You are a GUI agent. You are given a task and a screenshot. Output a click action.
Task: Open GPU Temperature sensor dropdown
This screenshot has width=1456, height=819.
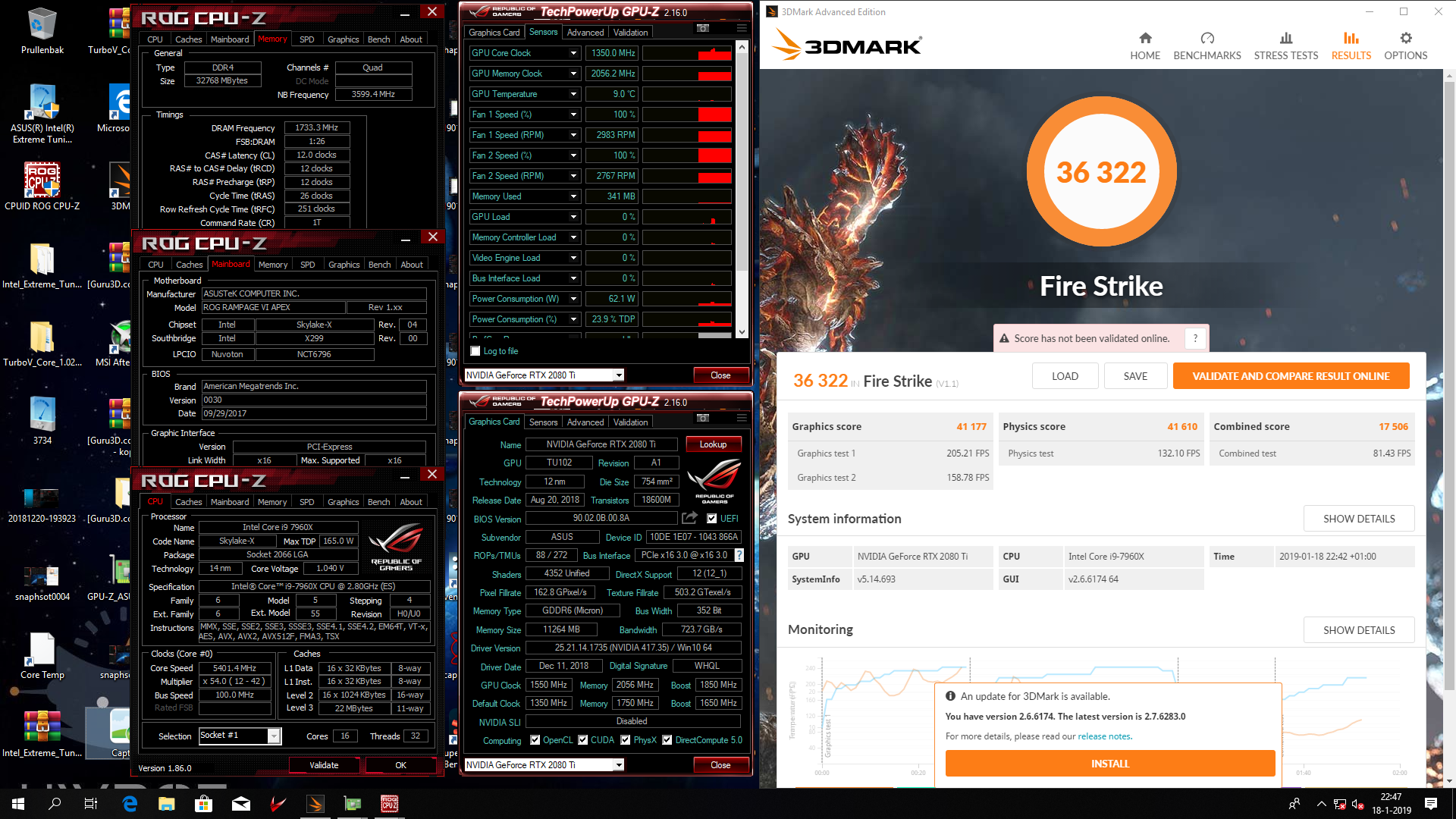point(573,94)
